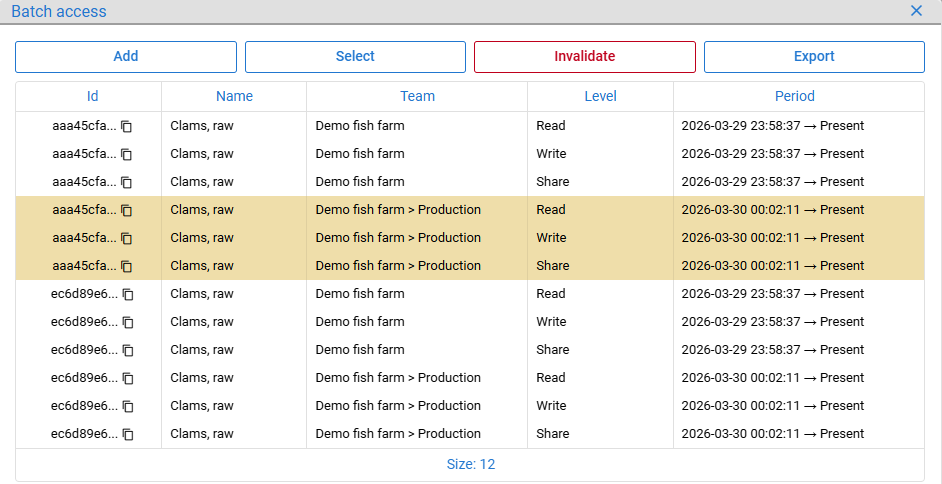Click Clams, raw in highlighted Production Share row
Viewport: 942px width, 484px height.
[x=202, y=266]
